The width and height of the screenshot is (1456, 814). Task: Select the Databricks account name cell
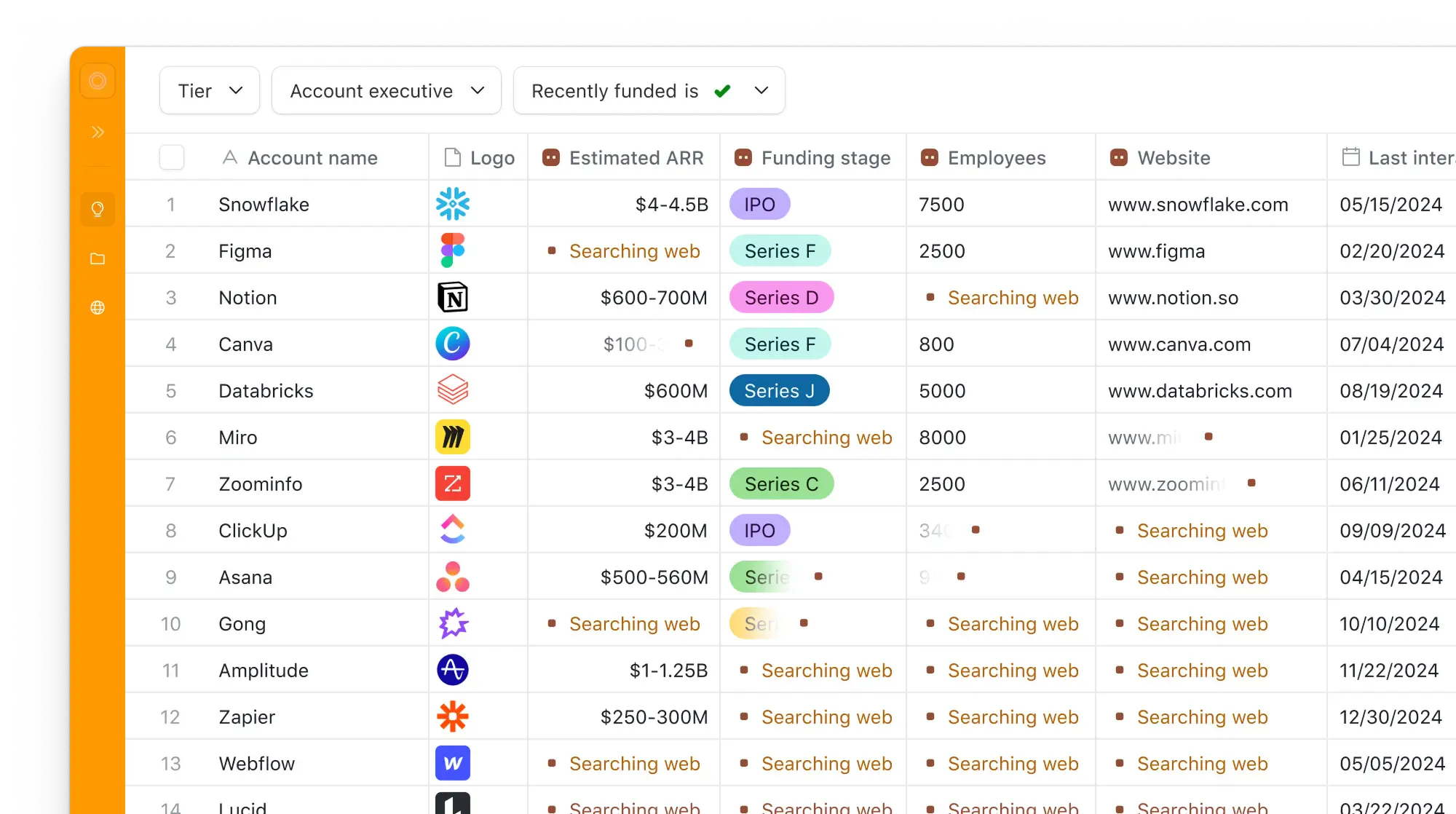coord(277,390)
